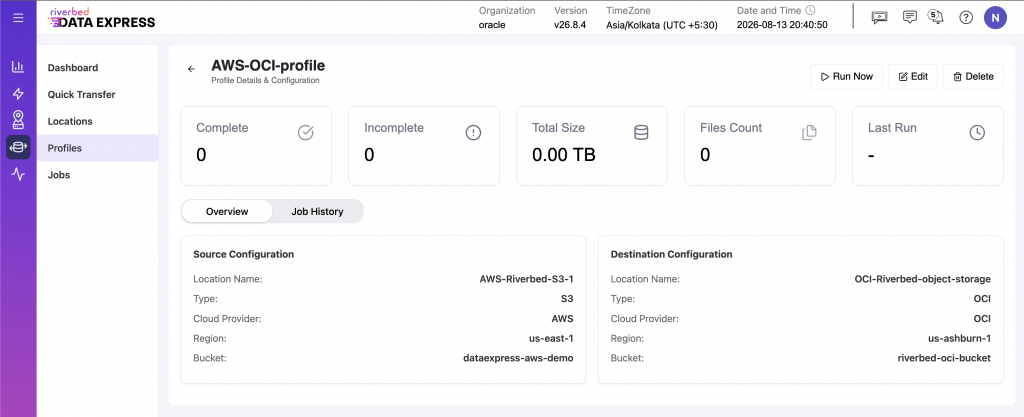
Task: Click destination location OCI-Riverbed-object-storage
Action: (923, 279)
